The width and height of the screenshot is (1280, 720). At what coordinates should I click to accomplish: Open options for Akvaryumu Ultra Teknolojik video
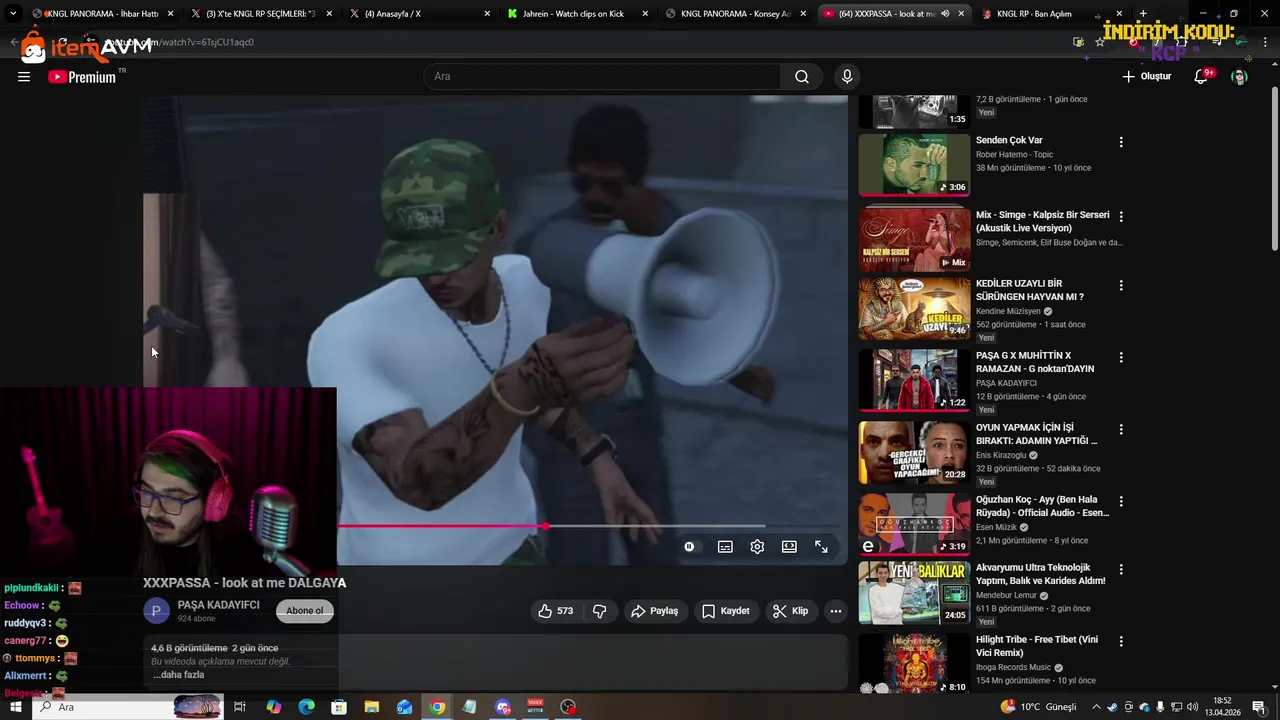(1121, 569)
